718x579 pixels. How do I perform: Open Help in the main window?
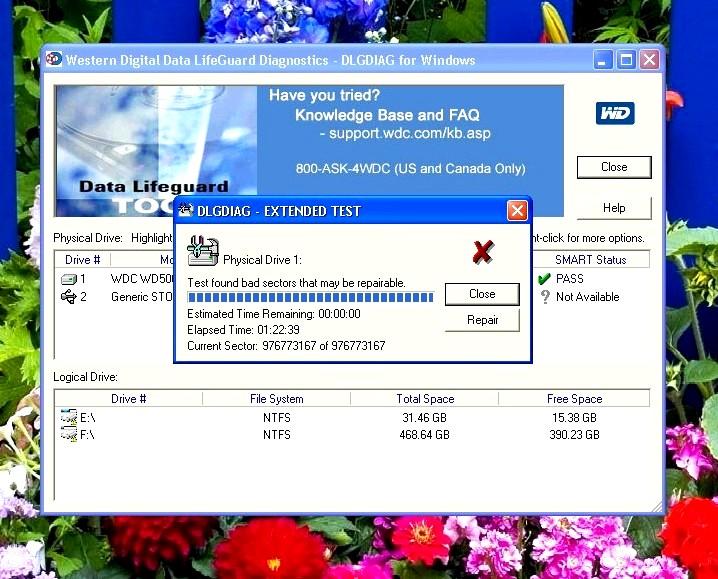tap(614, 208)
